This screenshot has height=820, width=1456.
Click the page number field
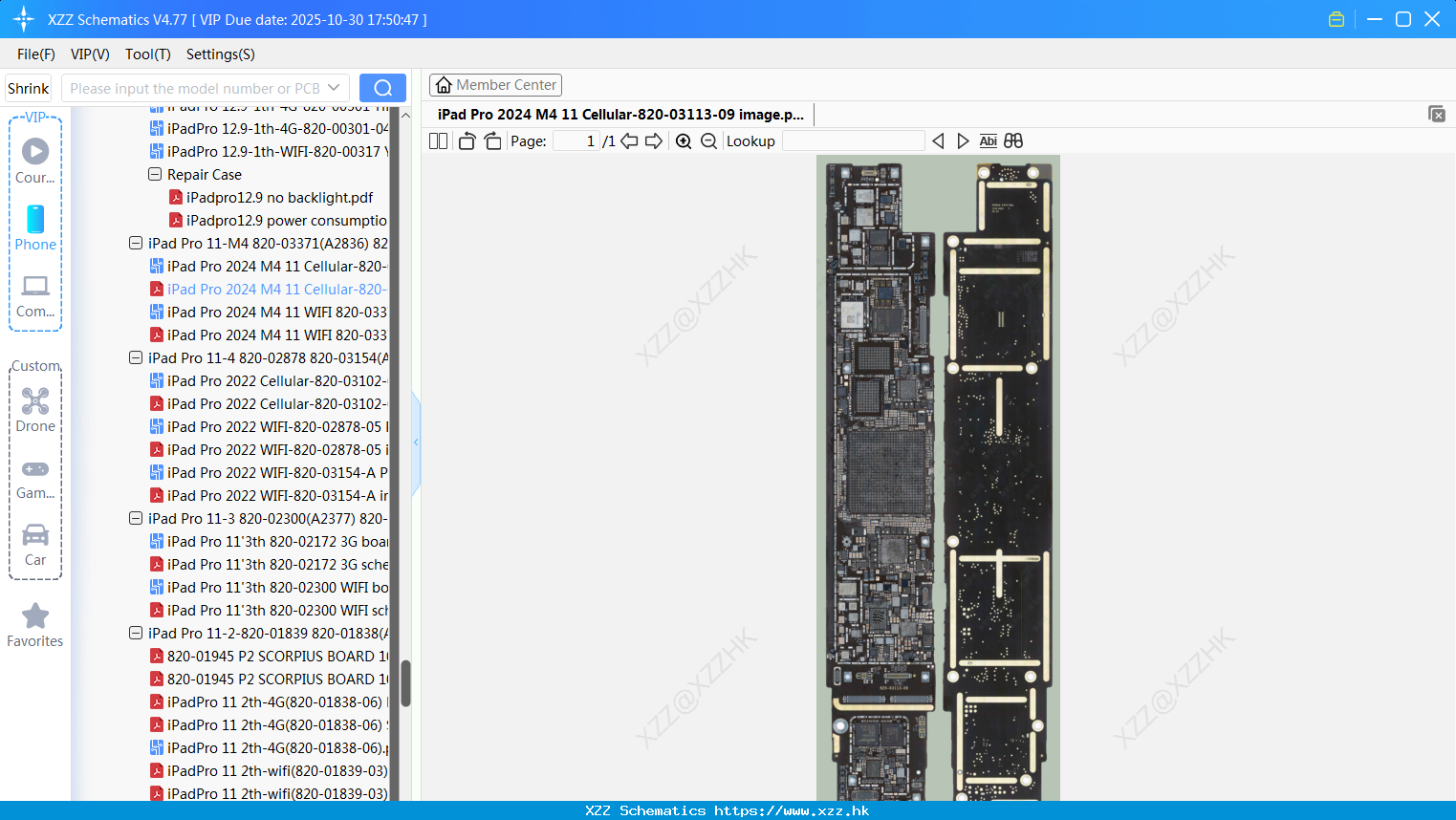pos(576,140)
